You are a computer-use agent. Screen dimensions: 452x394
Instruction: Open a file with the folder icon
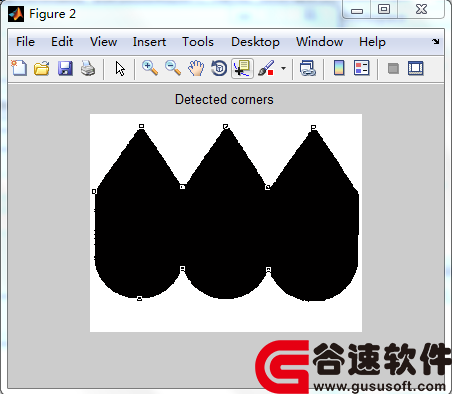pyautogui.click(x=42, y=68)
